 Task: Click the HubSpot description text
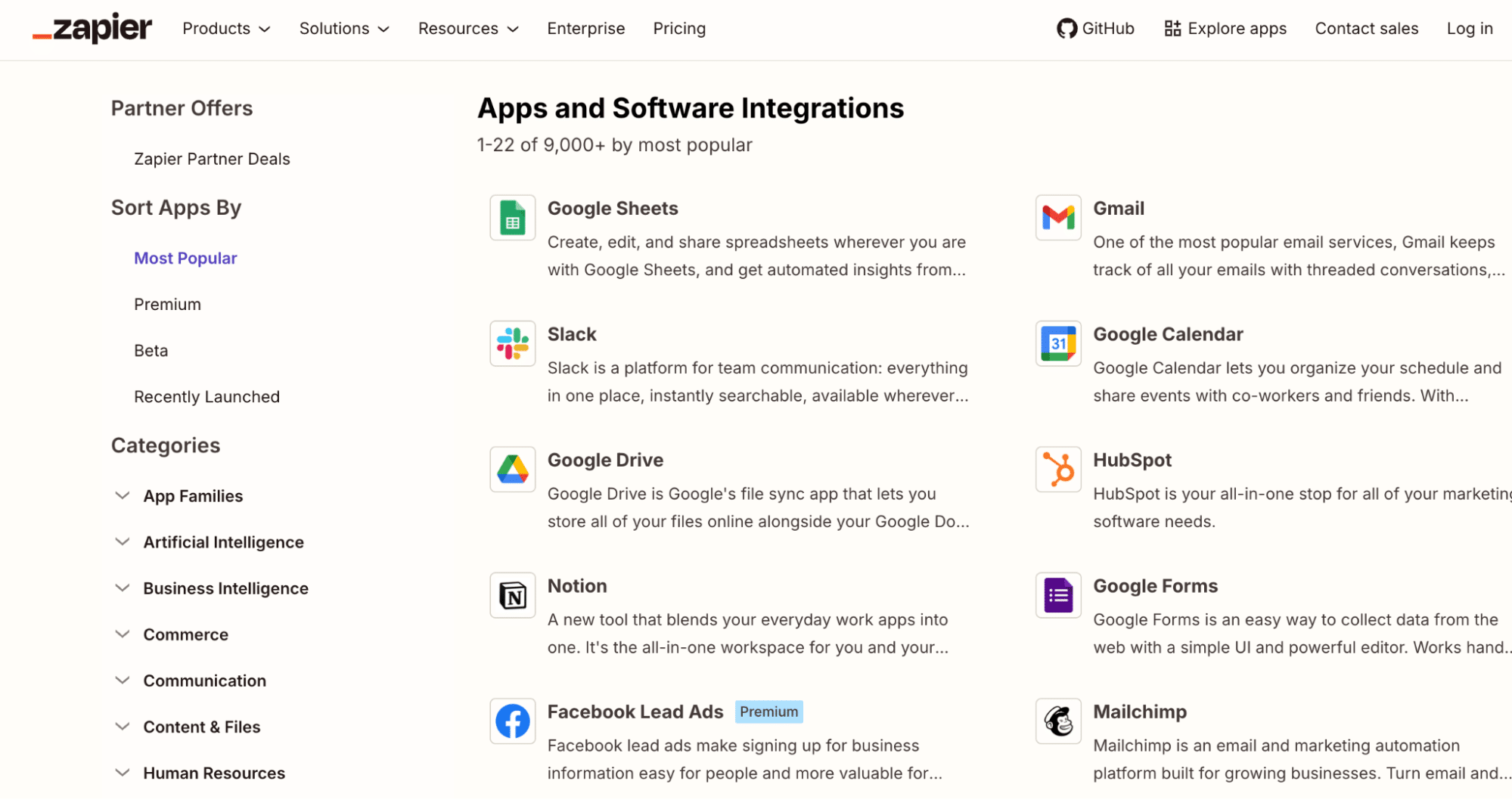1302,507
